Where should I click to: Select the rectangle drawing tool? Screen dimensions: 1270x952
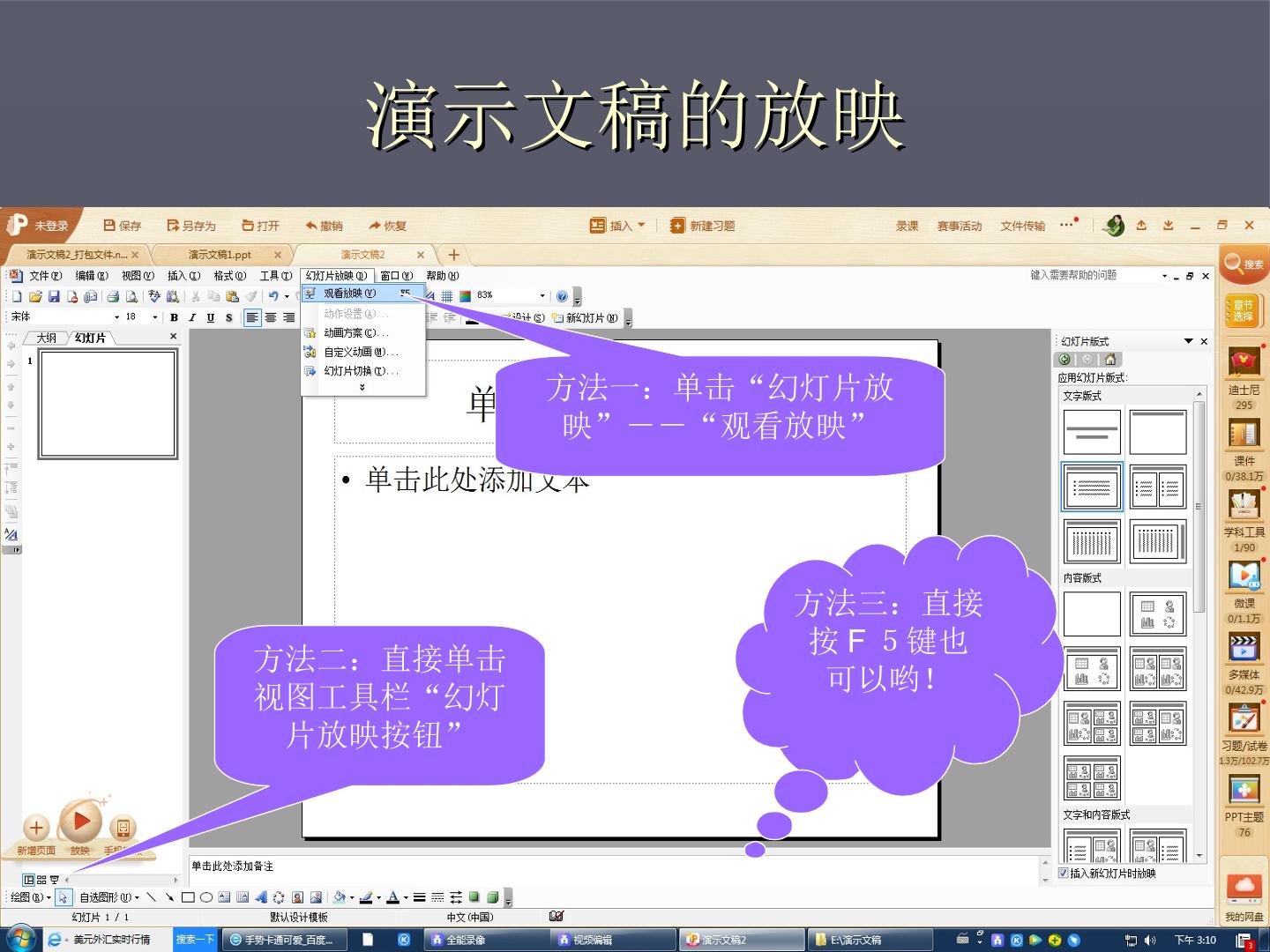[x=188, y=897]
